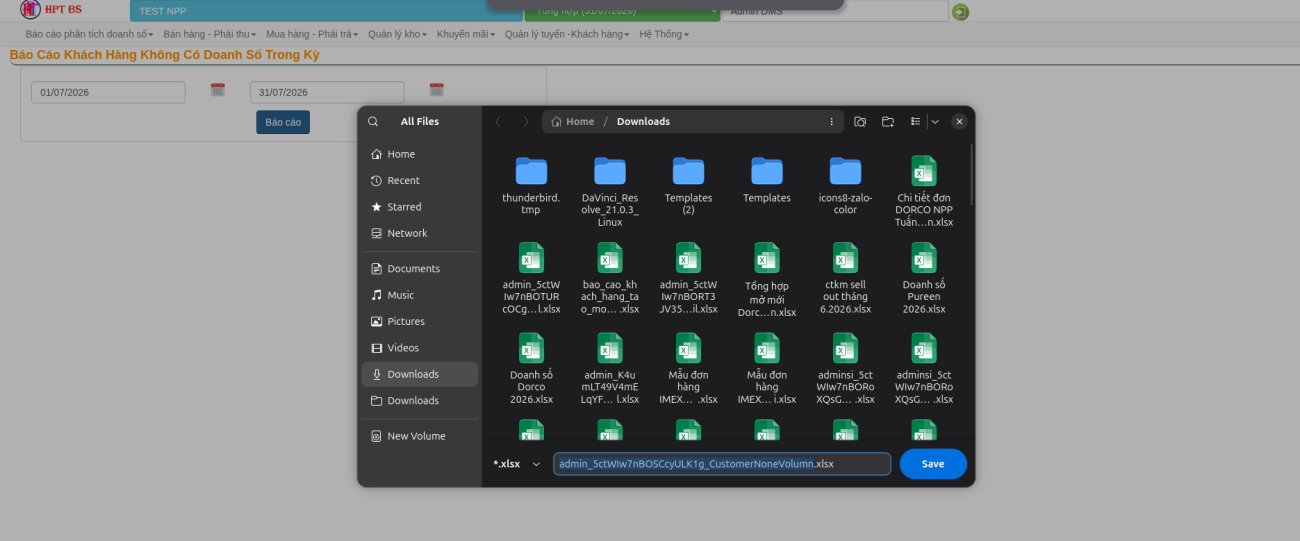The width and height of the screenshot is (1300, 541).
Task: Open New Volume in the sidebar
Action: [419, 436]
